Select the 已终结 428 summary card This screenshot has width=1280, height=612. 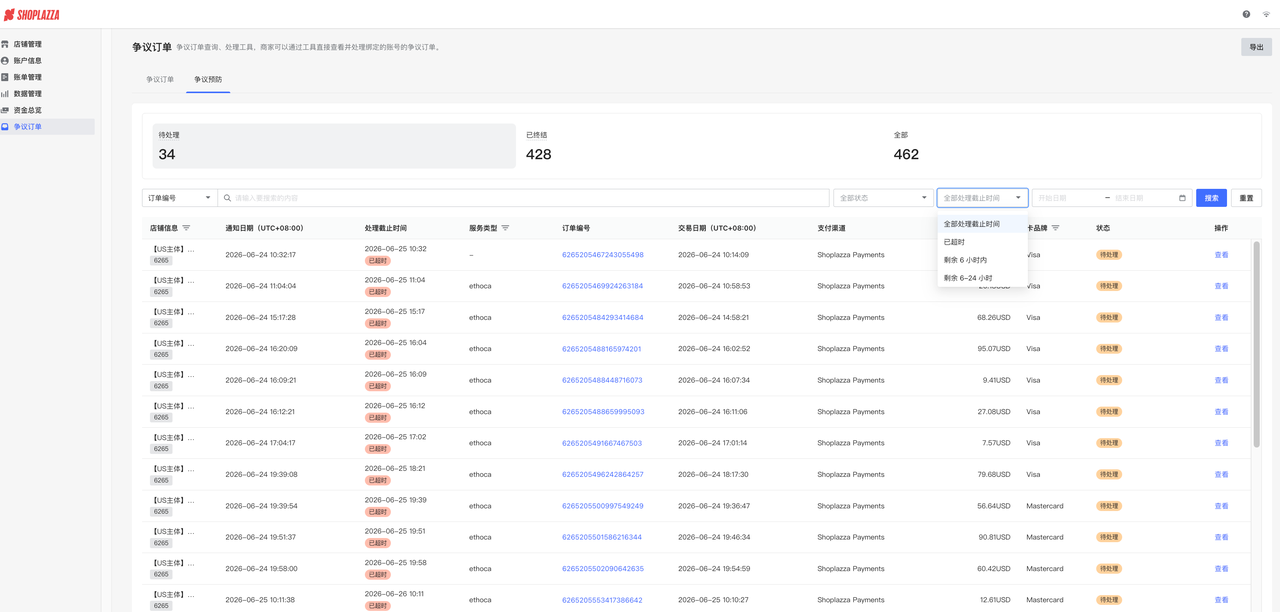click(700, 146)
